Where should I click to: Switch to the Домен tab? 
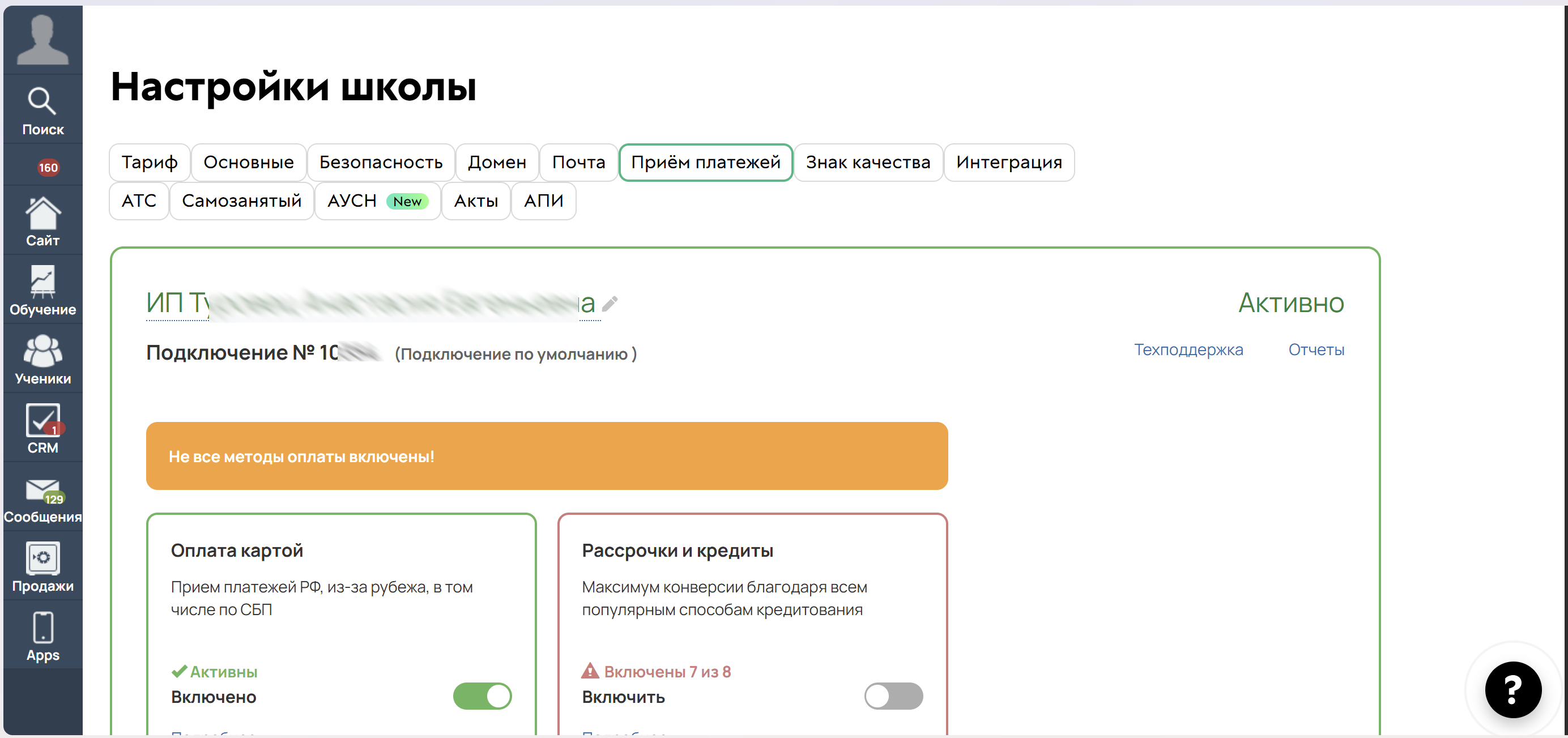pyautogui.click(x=497, y=163)
